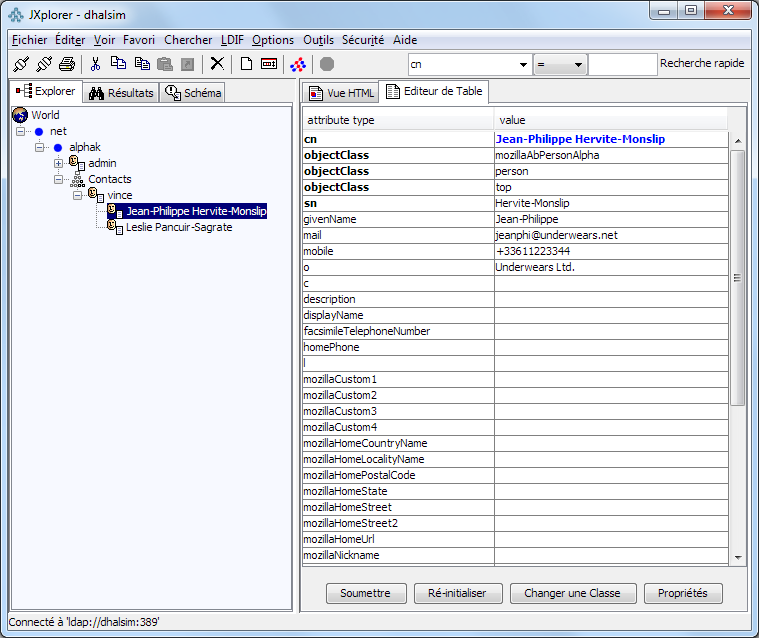Click the admin person icon in tree

76,163
